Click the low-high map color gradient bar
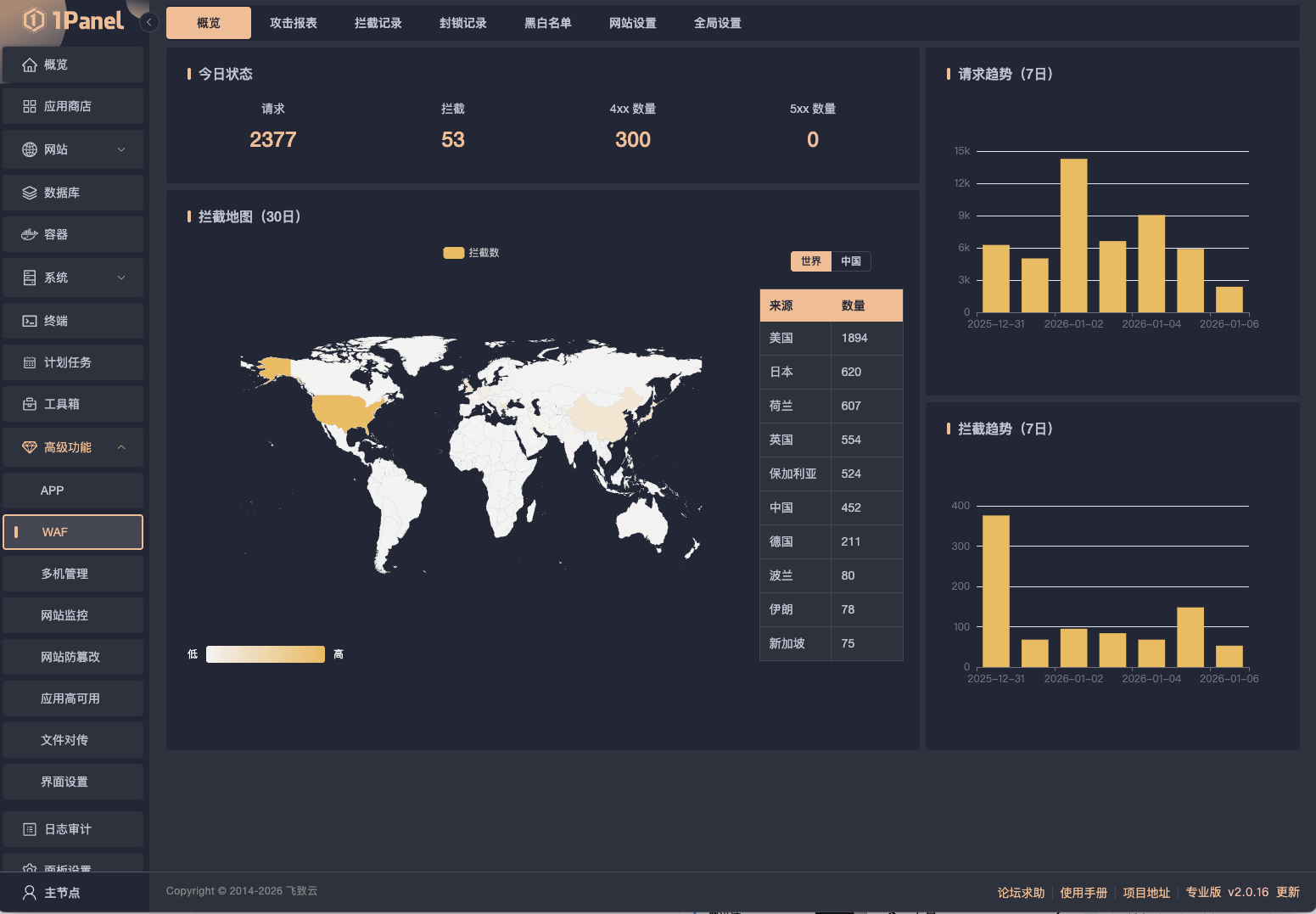The image size is (1316, 914). pyautogui.click(x=265, y=654)
